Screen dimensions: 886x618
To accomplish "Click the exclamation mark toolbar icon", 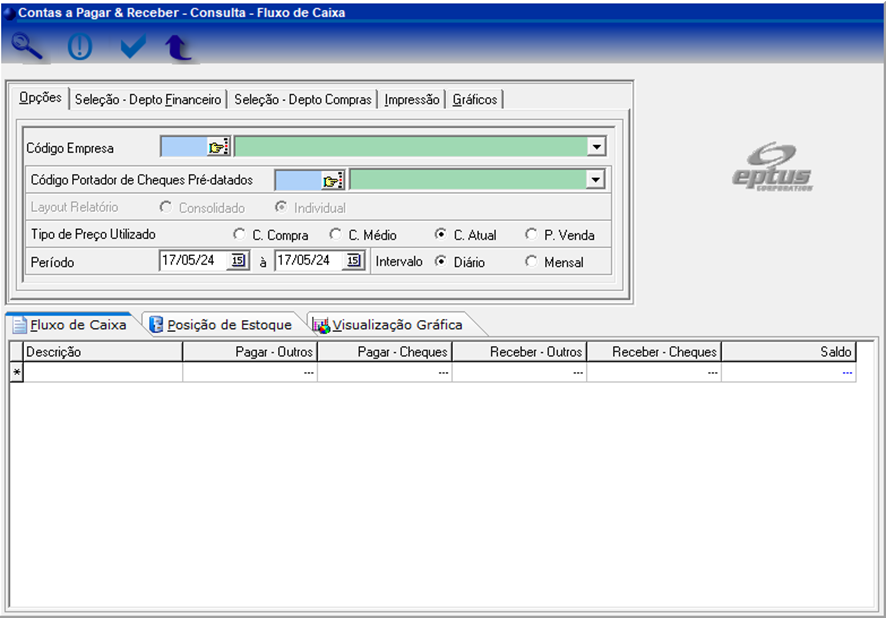I will [79, 47].
